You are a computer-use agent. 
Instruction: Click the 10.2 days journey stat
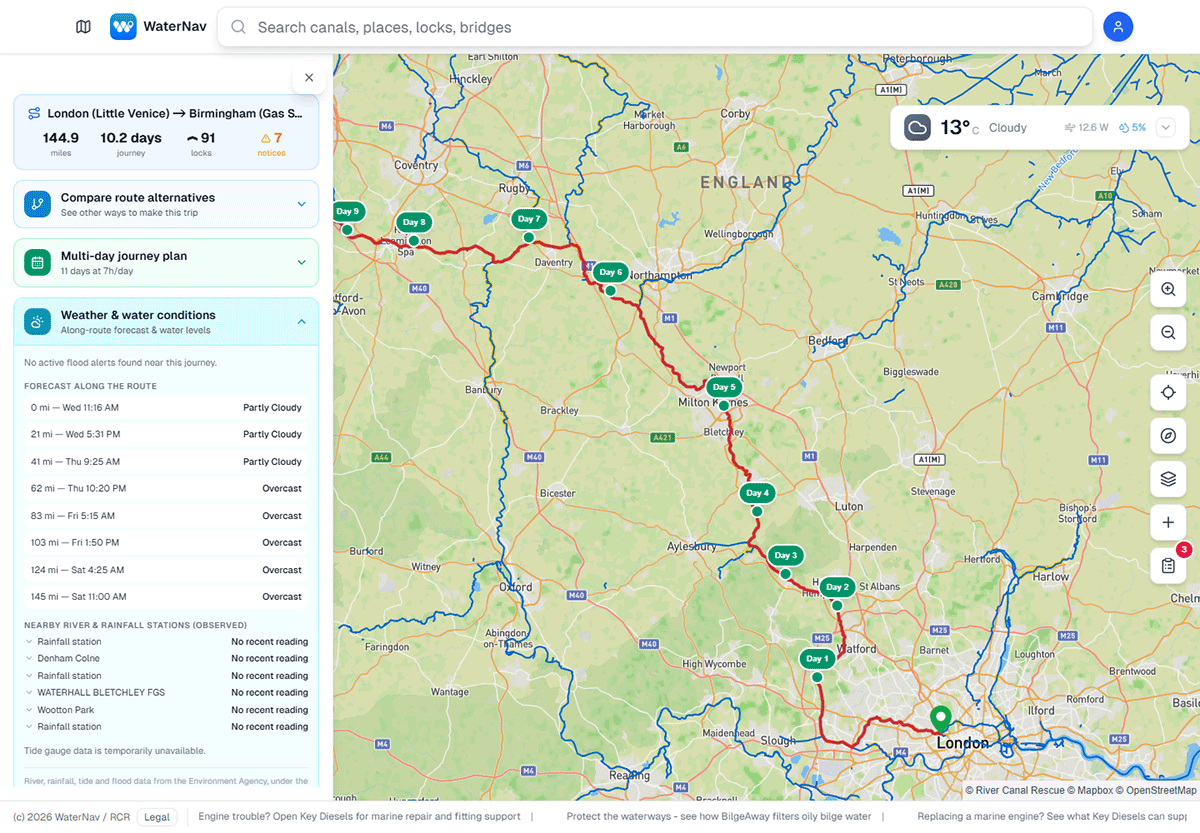click(131, 144)
